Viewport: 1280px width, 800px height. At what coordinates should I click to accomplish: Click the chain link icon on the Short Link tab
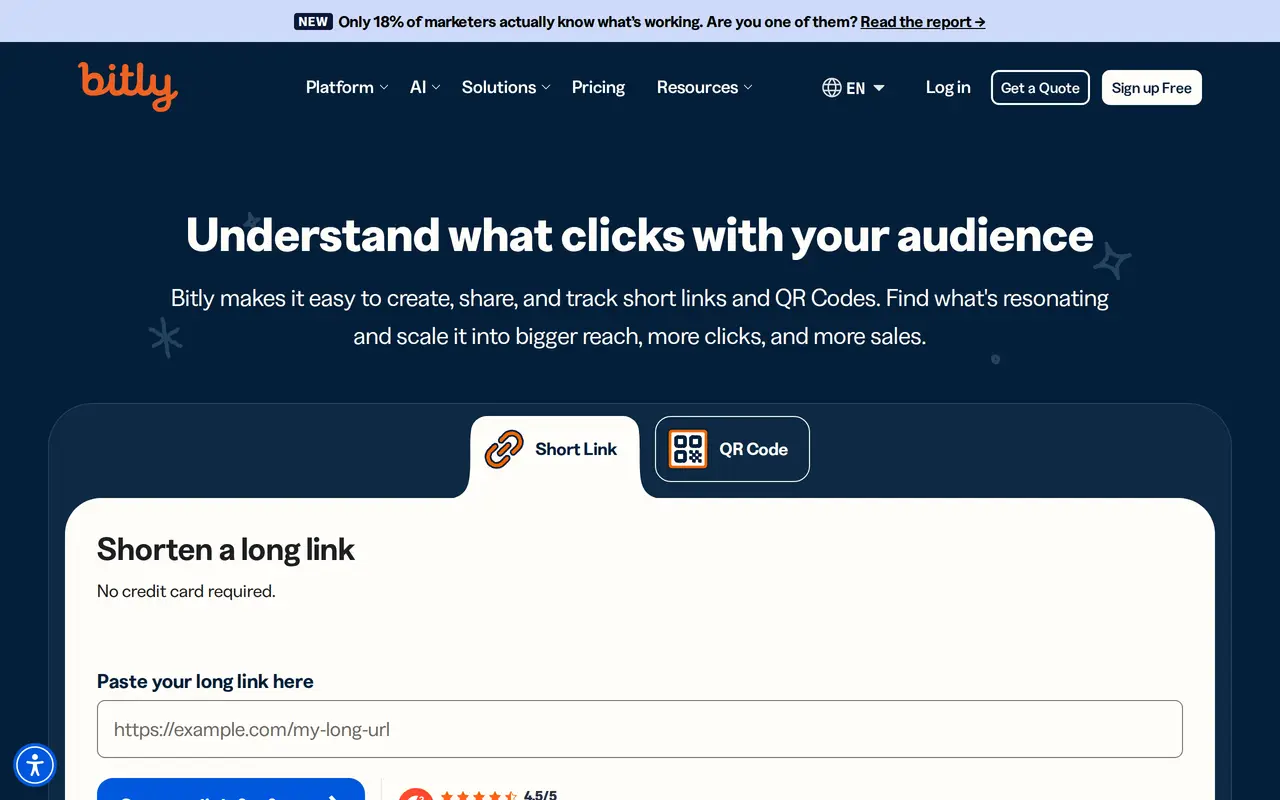[504, 449]
